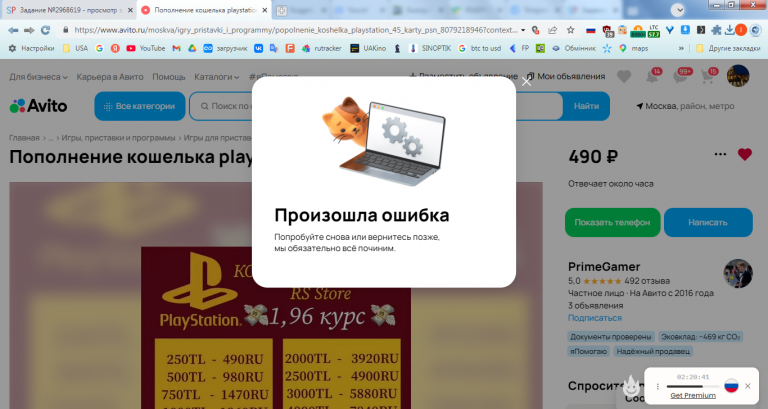This screenshot has width=768, height=409.
Task: Go forward in browser history
Action: [29, 30]
